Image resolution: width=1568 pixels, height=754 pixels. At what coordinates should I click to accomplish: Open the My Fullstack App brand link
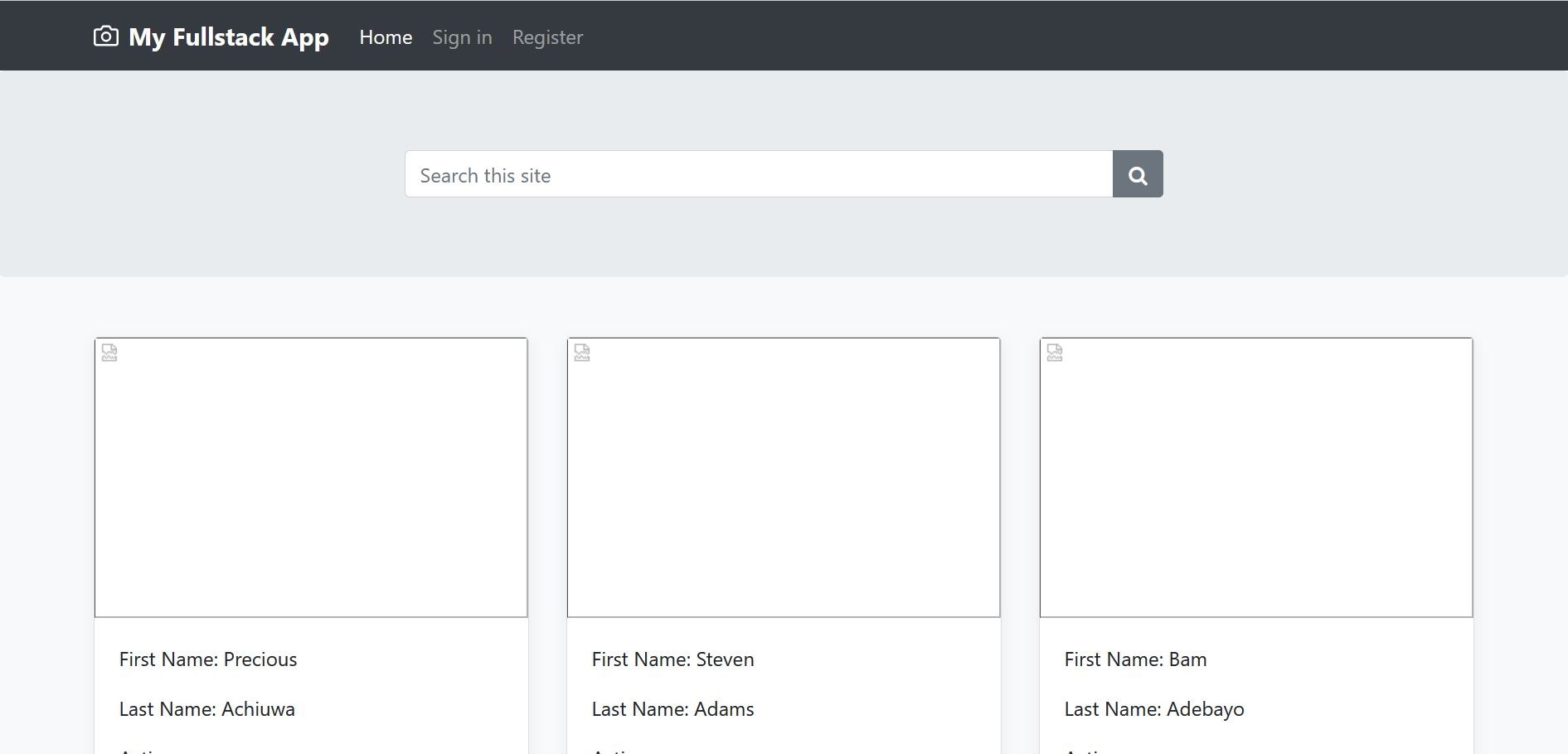pos(228,37)
